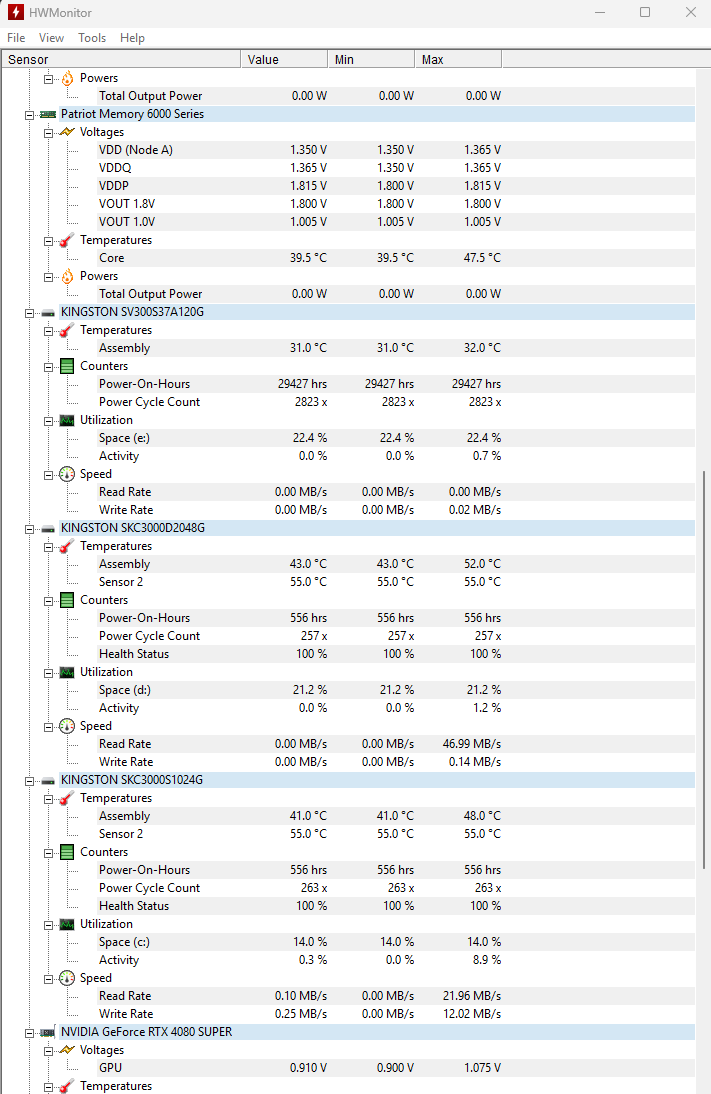Open the View menu
This screenshot has height=1094, width=711.
(51, 38)
